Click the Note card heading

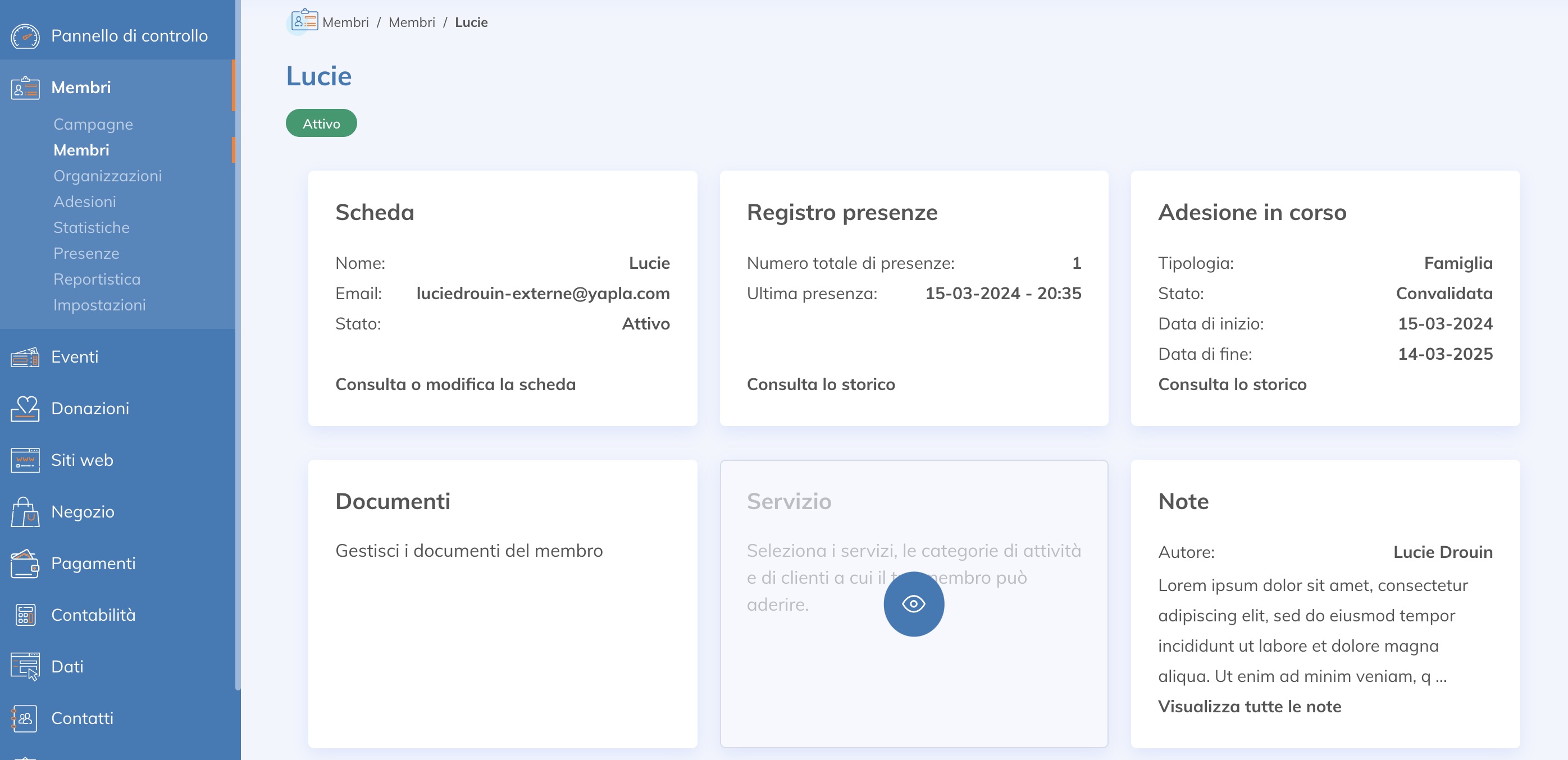1183,501
